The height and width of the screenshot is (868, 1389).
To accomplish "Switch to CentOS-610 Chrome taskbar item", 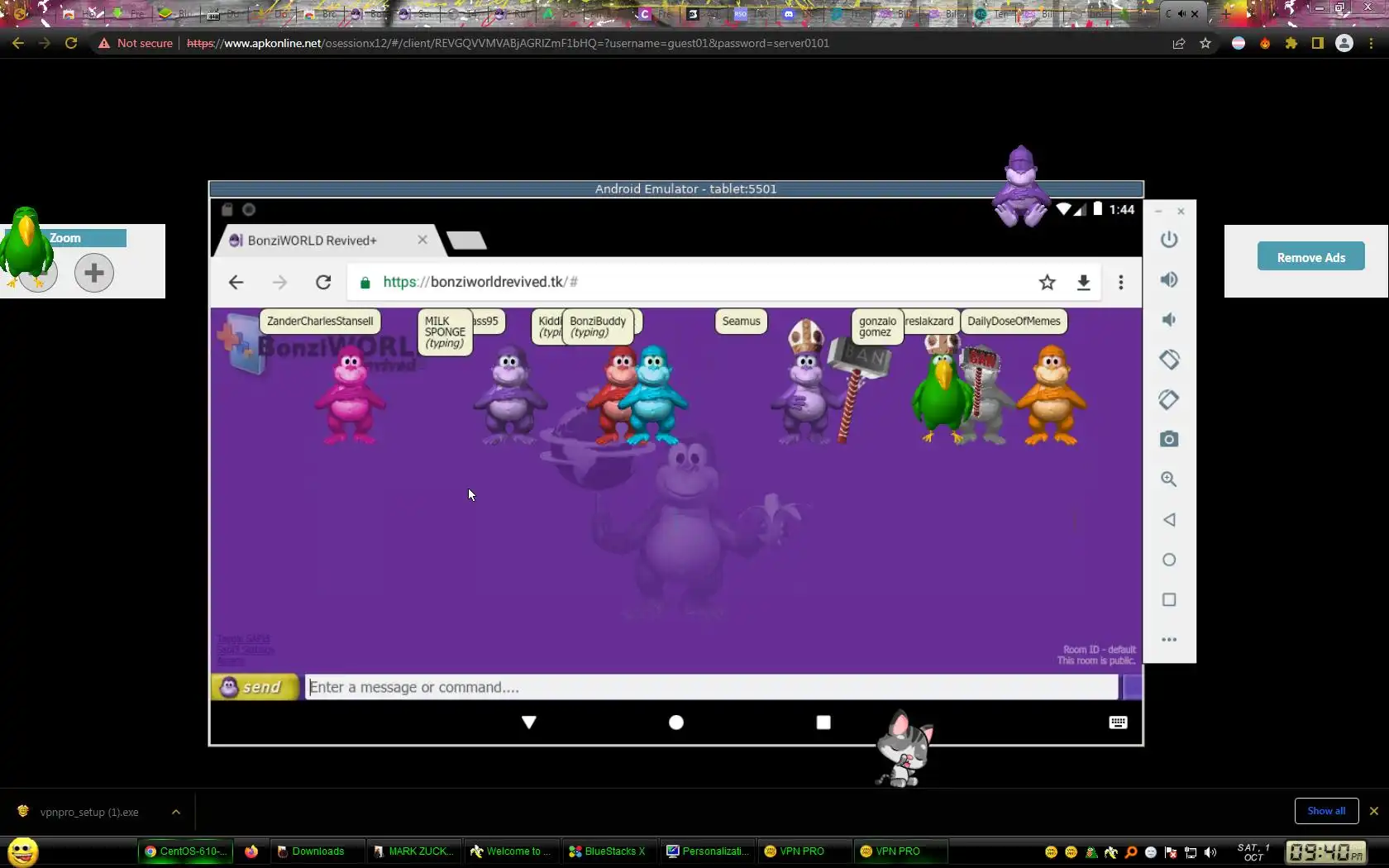I will [184, 851].
